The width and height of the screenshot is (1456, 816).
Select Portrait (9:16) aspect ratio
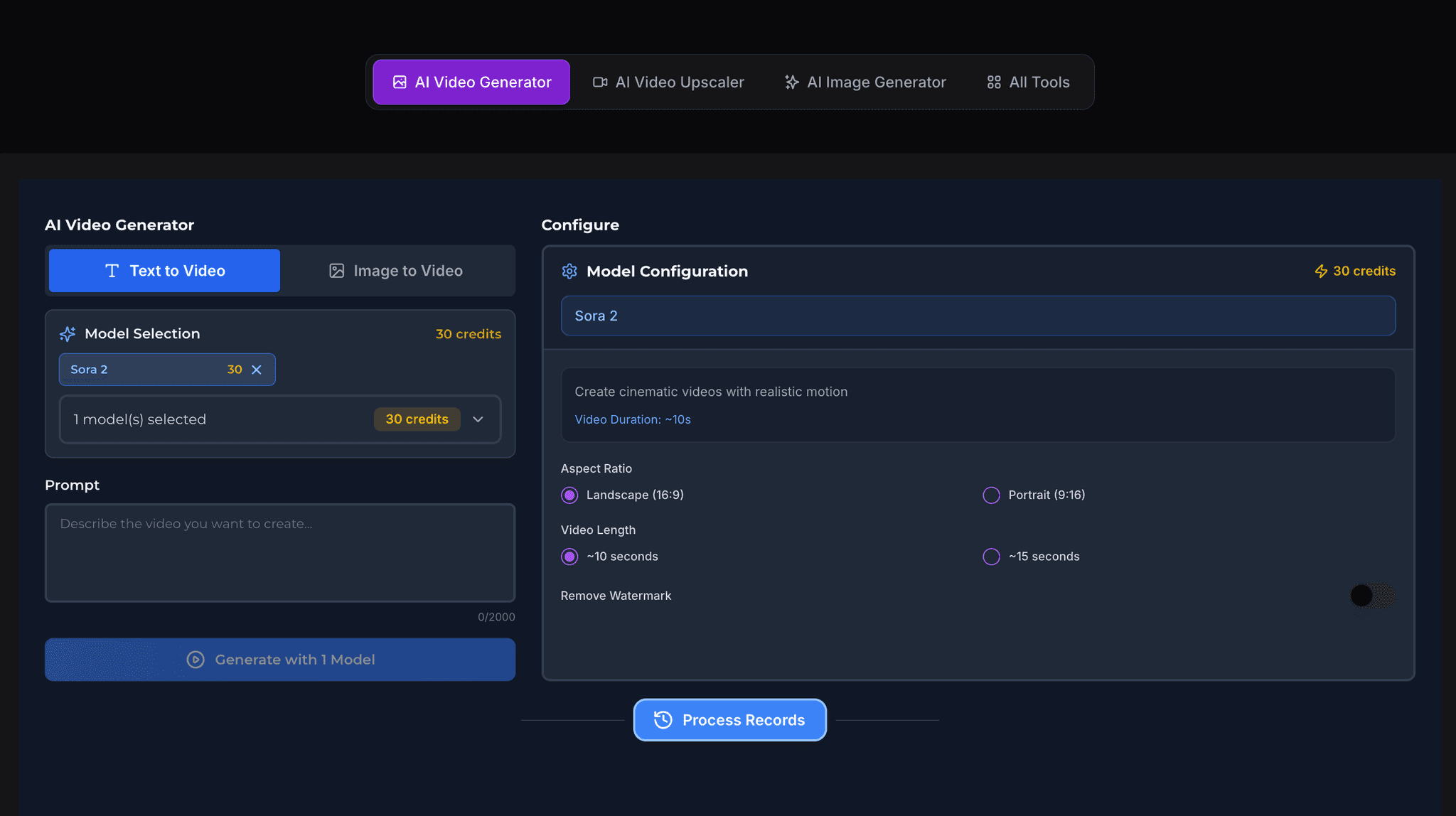991,495
